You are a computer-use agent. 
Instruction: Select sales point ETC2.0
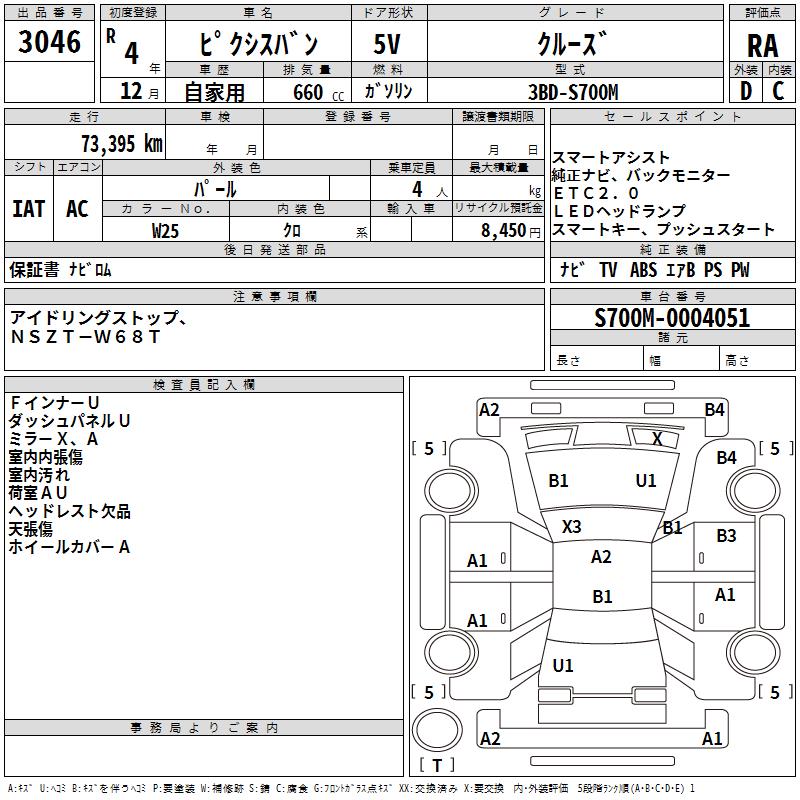(x=595, y=193)
